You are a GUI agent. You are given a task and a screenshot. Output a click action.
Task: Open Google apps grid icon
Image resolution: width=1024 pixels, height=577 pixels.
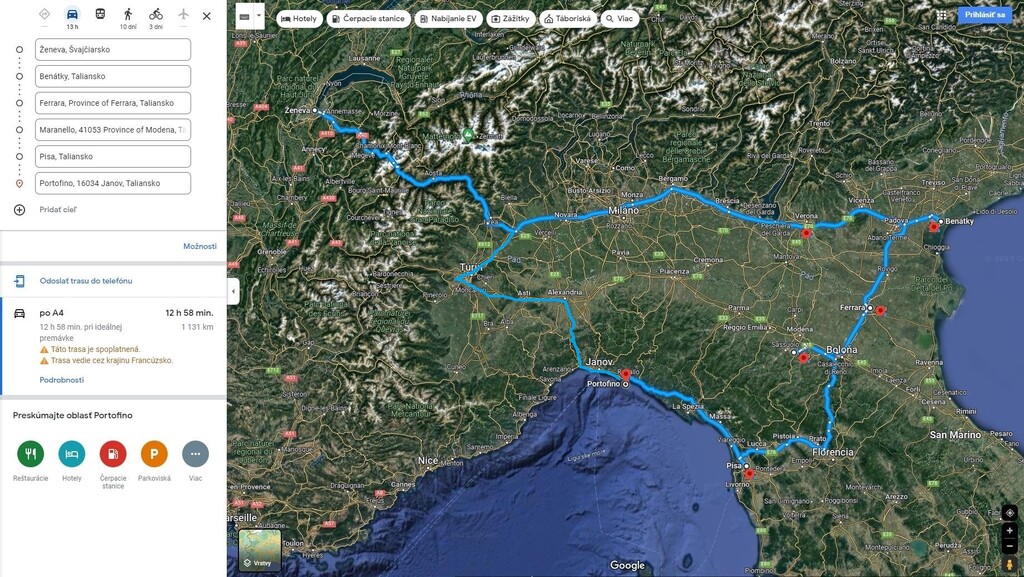pyautogui.click(x=941, y=15)
